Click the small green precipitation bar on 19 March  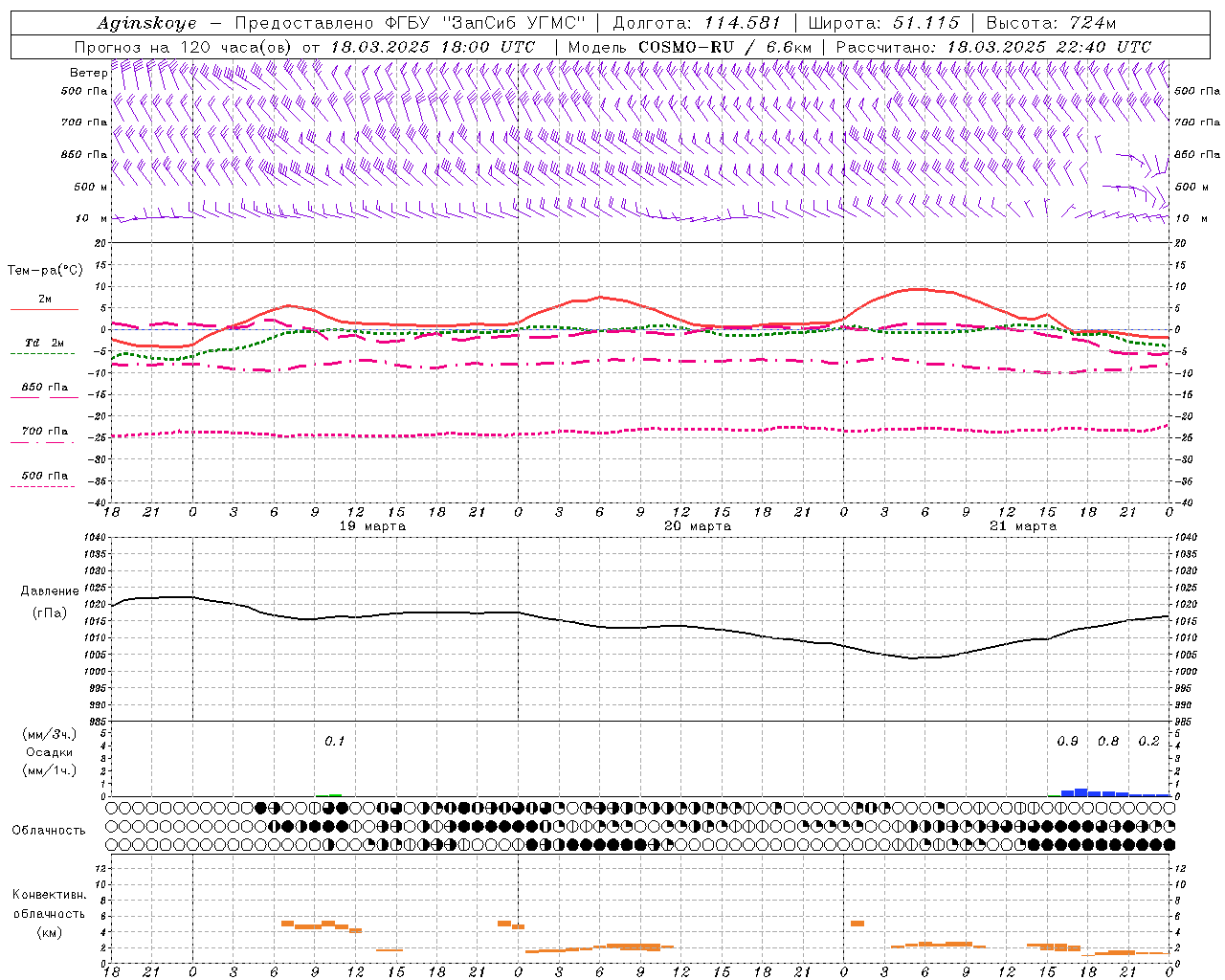(x=335, y=794)
